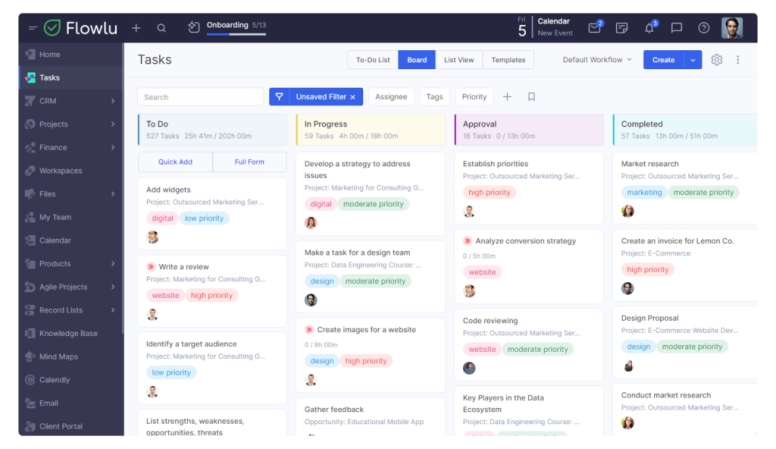Open the mail envelope icon in header
Viewport: 776px width, 449px height.
pos(594,28)
